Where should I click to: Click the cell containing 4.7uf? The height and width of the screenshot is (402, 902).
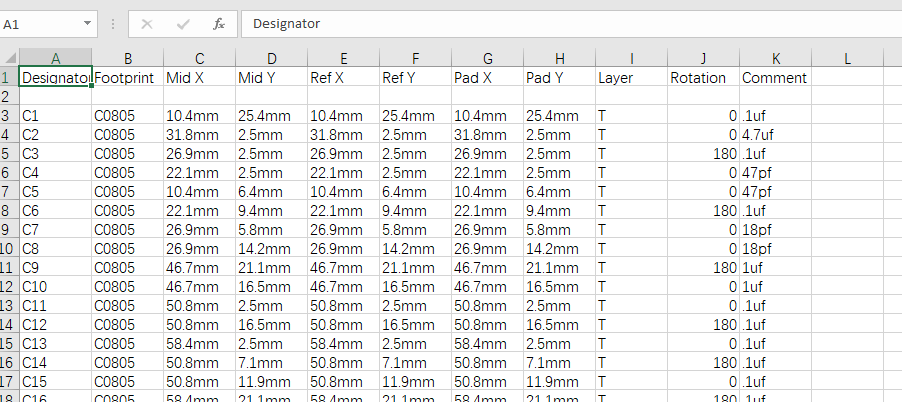775,134
